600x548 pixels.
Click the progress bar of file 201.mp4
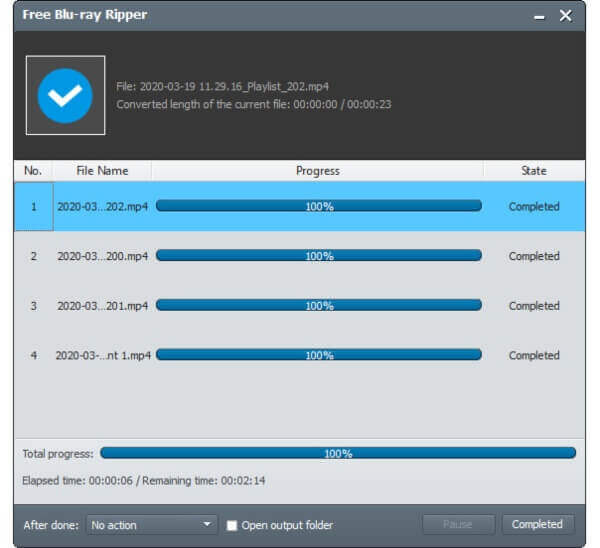click(319, 305)
